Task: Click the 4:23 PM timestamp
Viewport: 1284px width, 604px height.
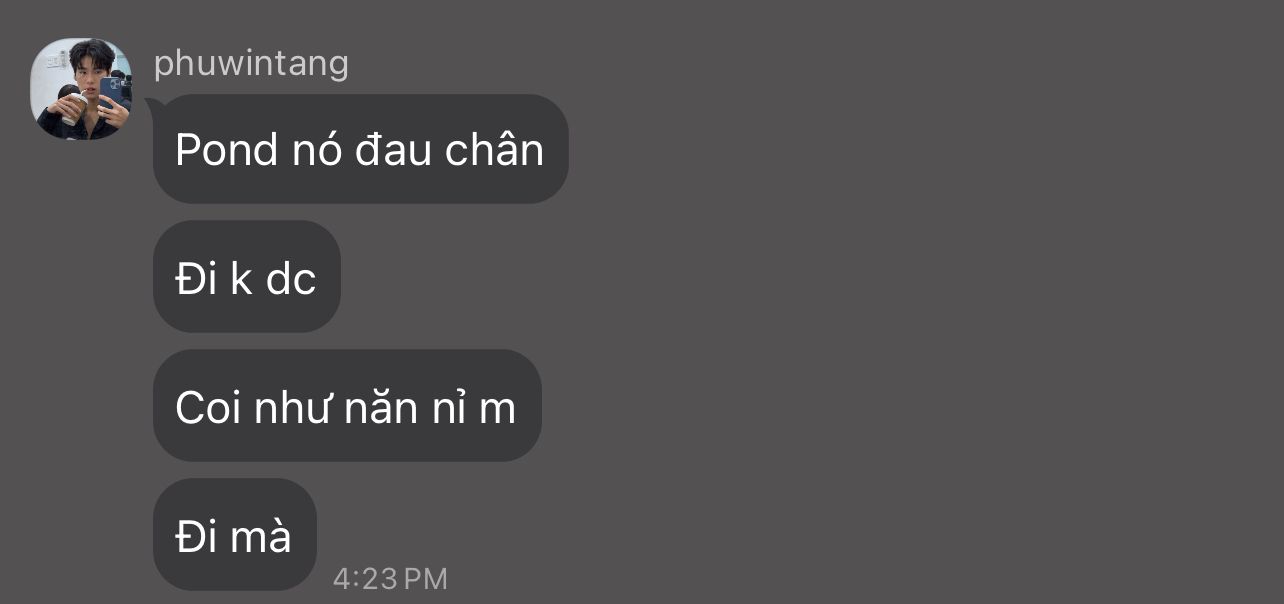Action: (x=390, y=578)
